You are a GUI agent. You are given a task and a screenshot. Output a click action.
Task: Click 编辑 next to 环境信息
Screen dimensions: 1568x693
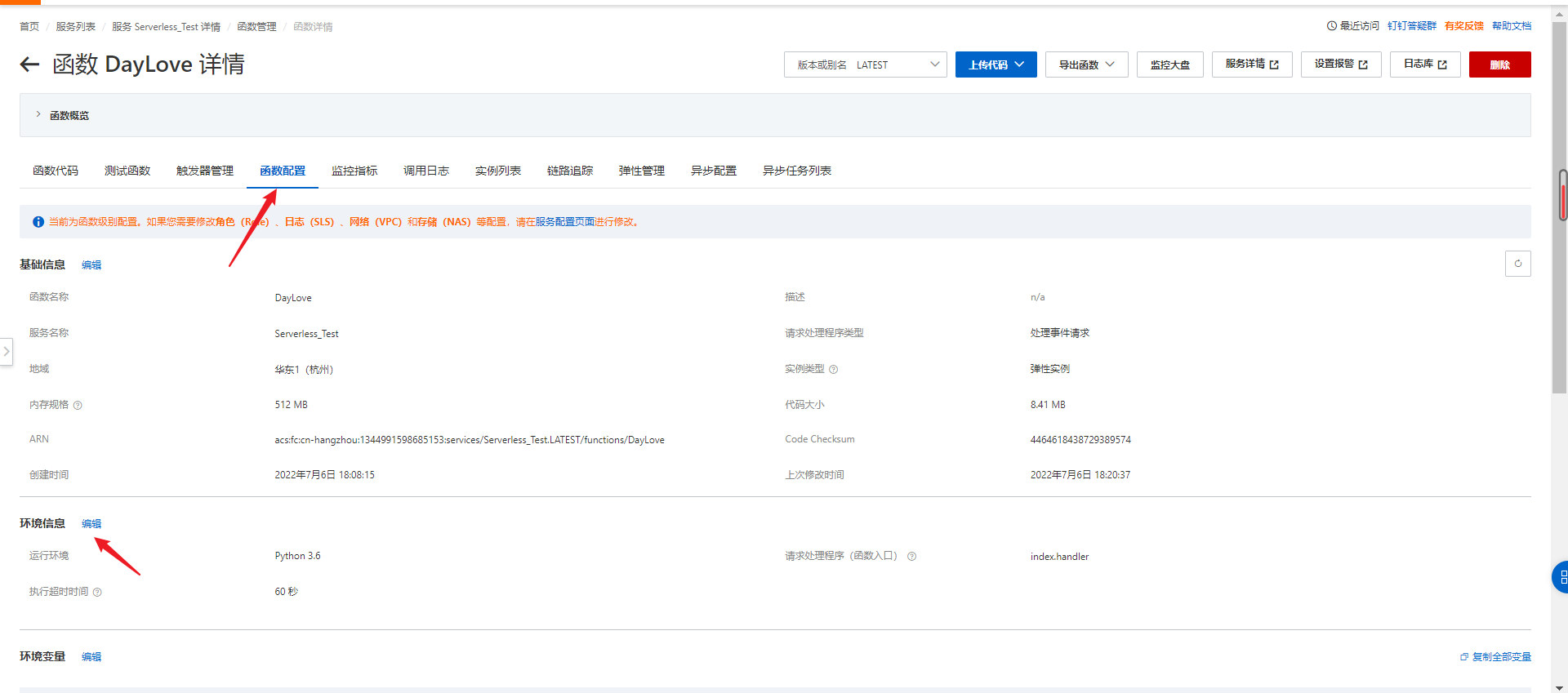(x=91, y=524)
